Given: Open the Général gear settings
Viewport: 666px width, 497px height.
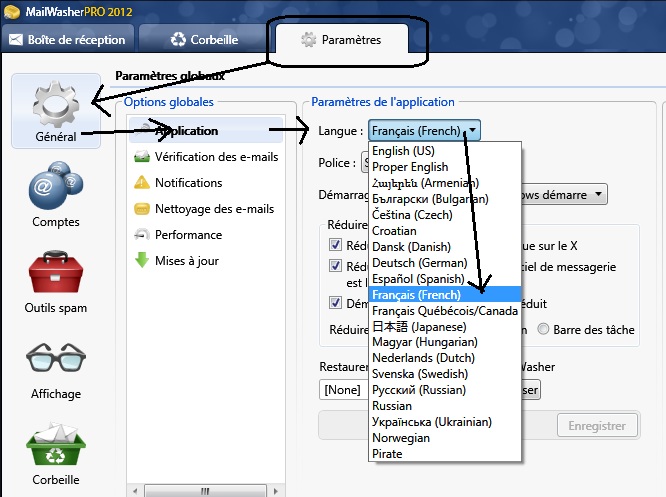Looking at the screenshot, I should (x=56, y=111).
